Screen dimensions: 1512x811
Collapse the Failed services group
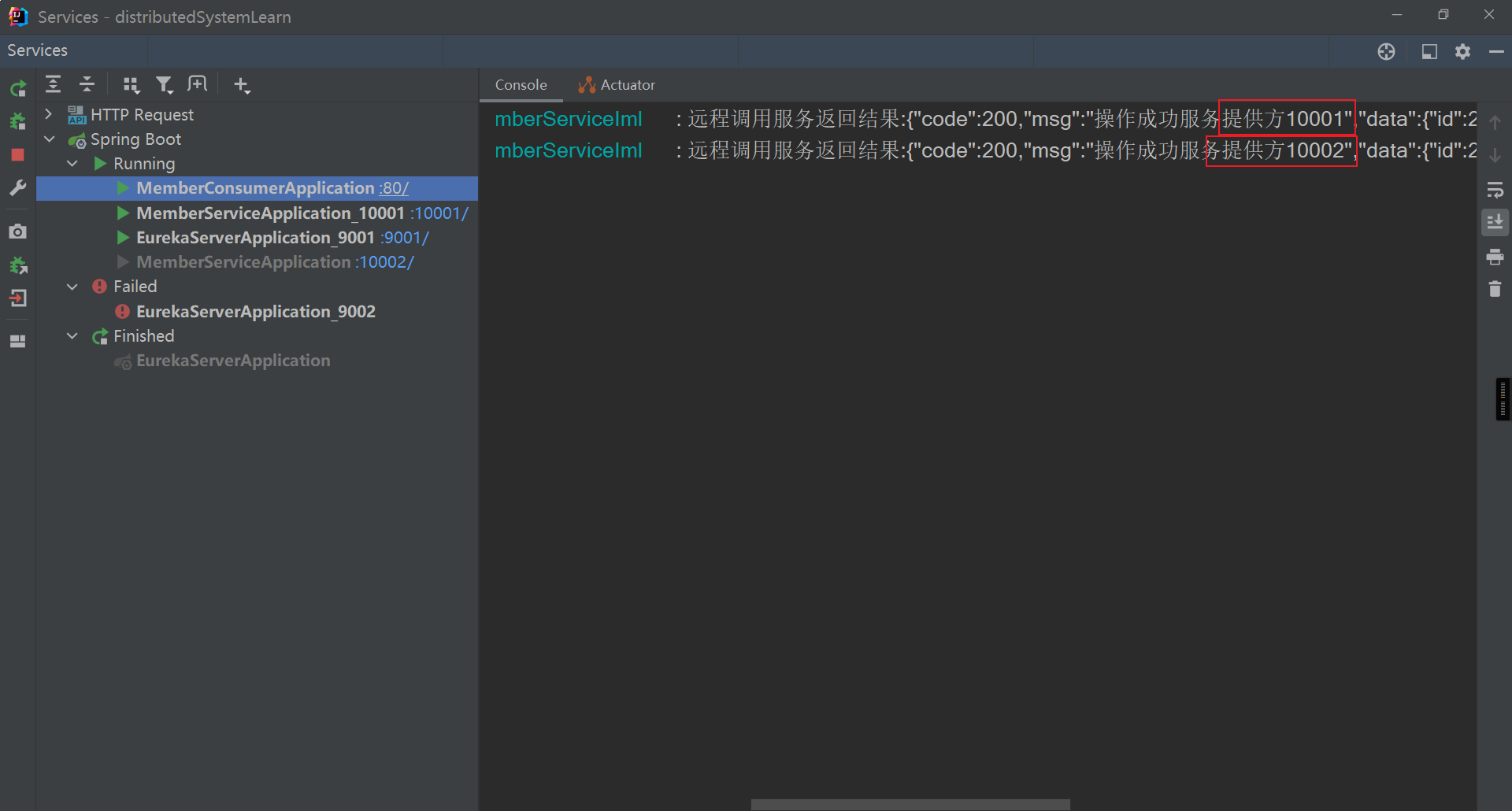72,287
